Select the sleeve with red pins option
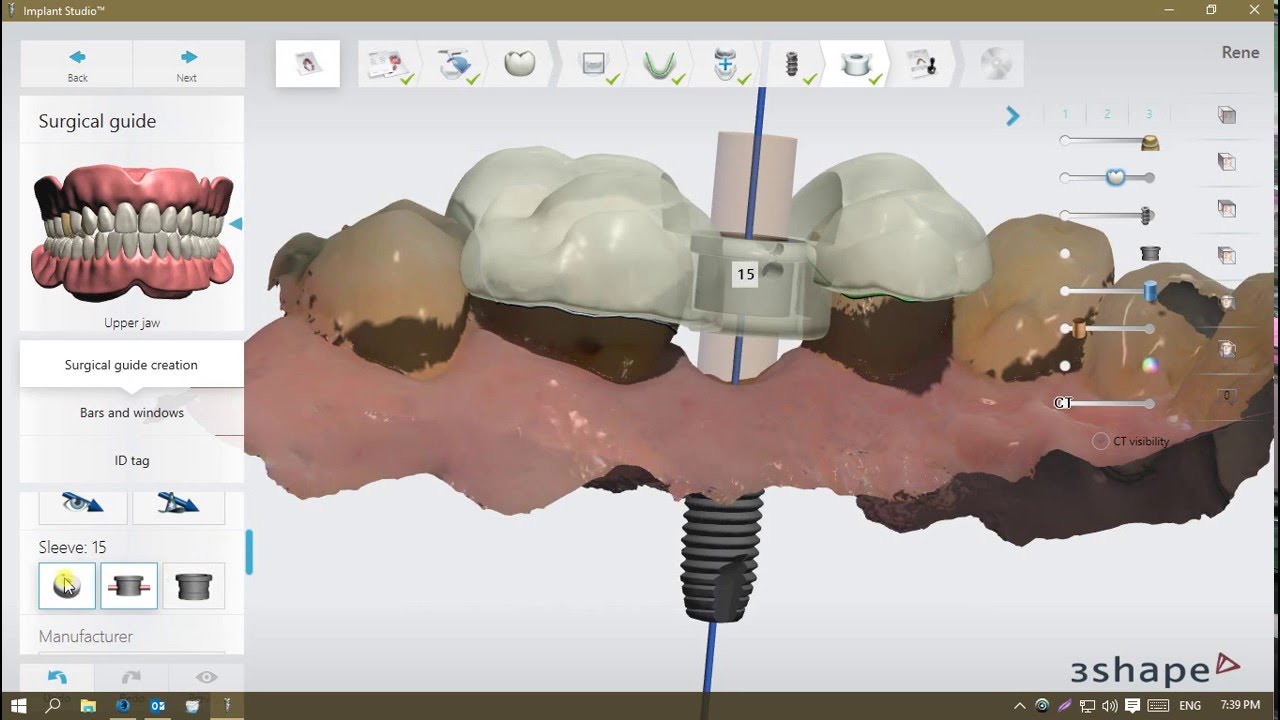 tap(129, 586)
